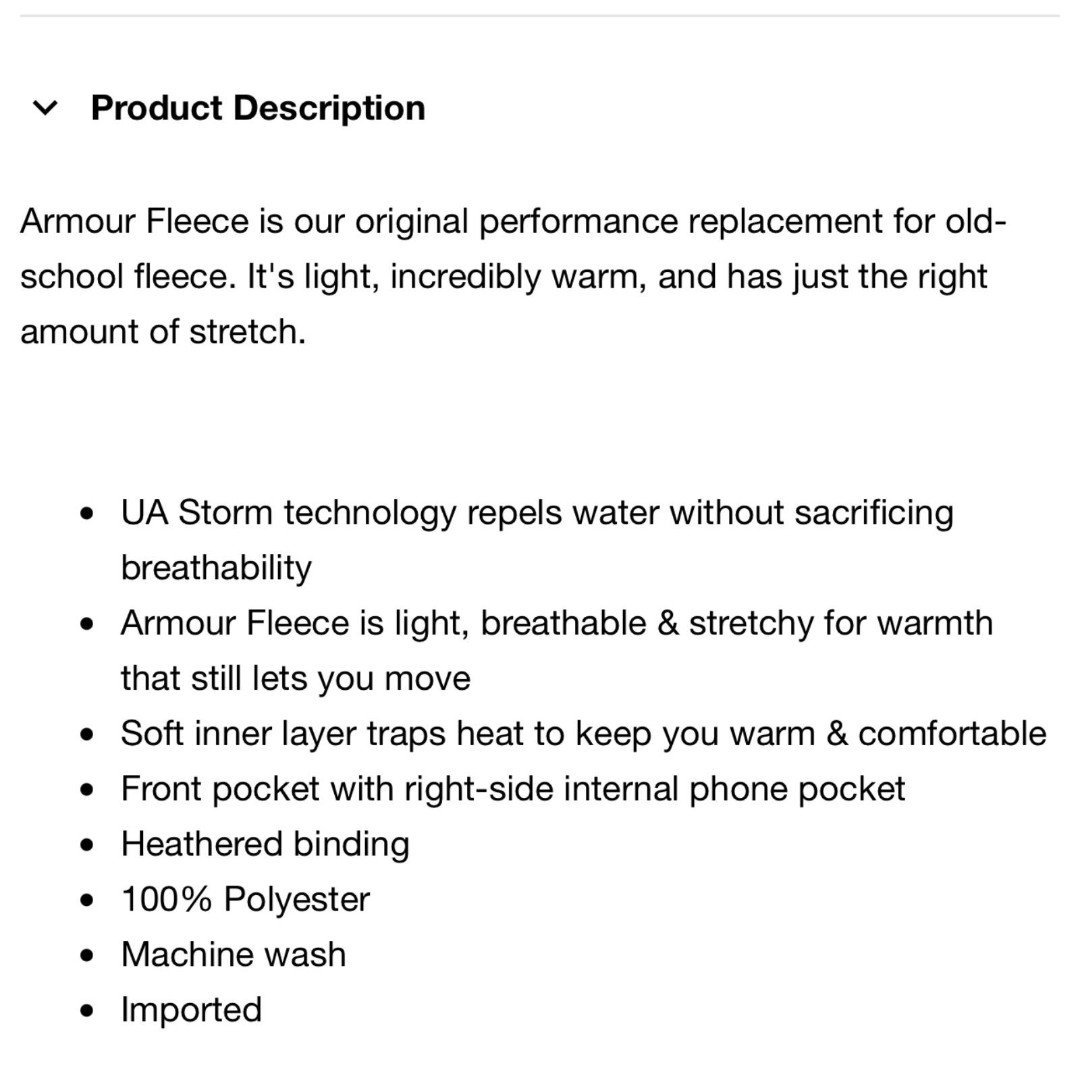The image size is (1080, 1080).
Task: Click the 100% Polyester bullet
Action: [x=245, y=900]
